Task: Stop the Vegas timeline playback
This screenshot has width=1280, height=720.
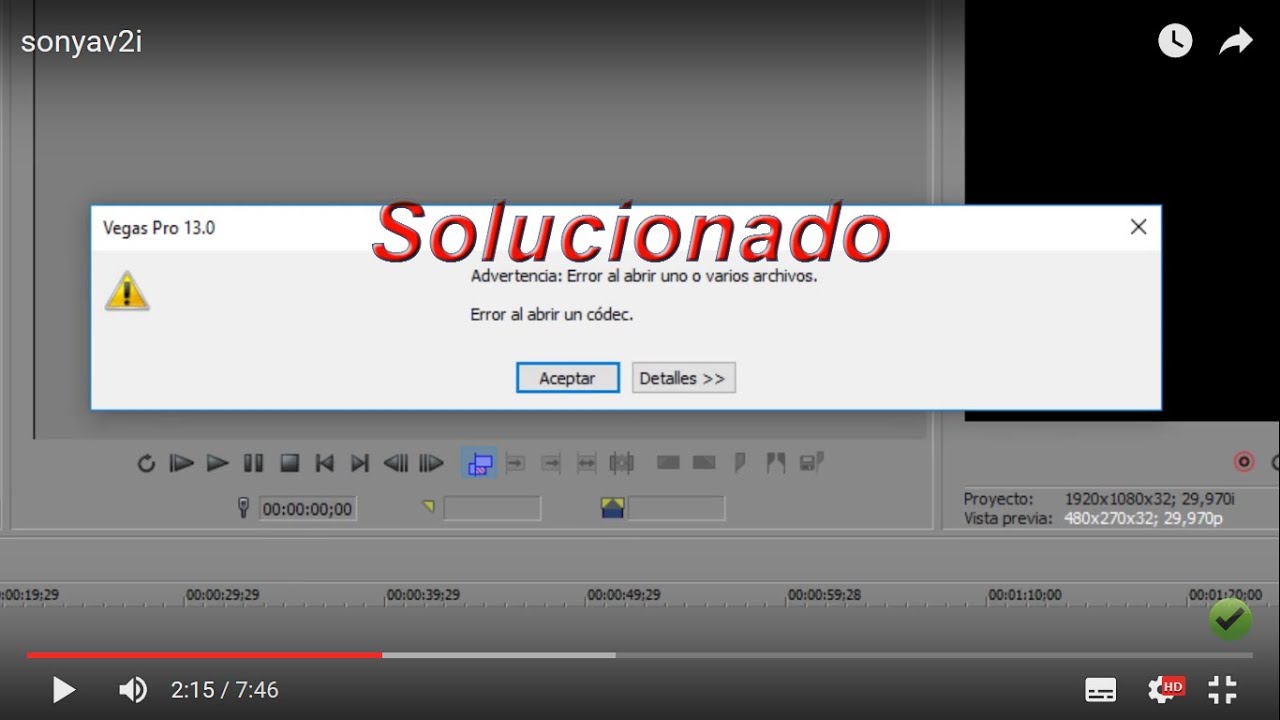Action: coord(289,463)
